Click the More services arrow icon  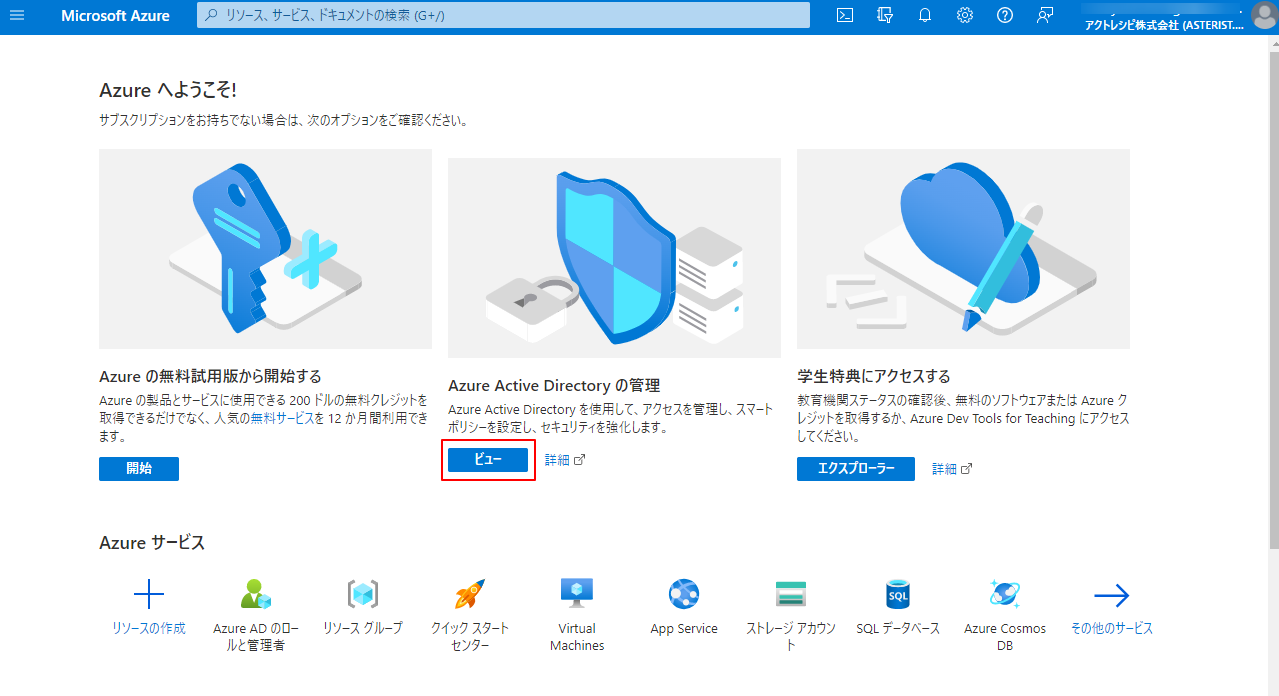1112,596
